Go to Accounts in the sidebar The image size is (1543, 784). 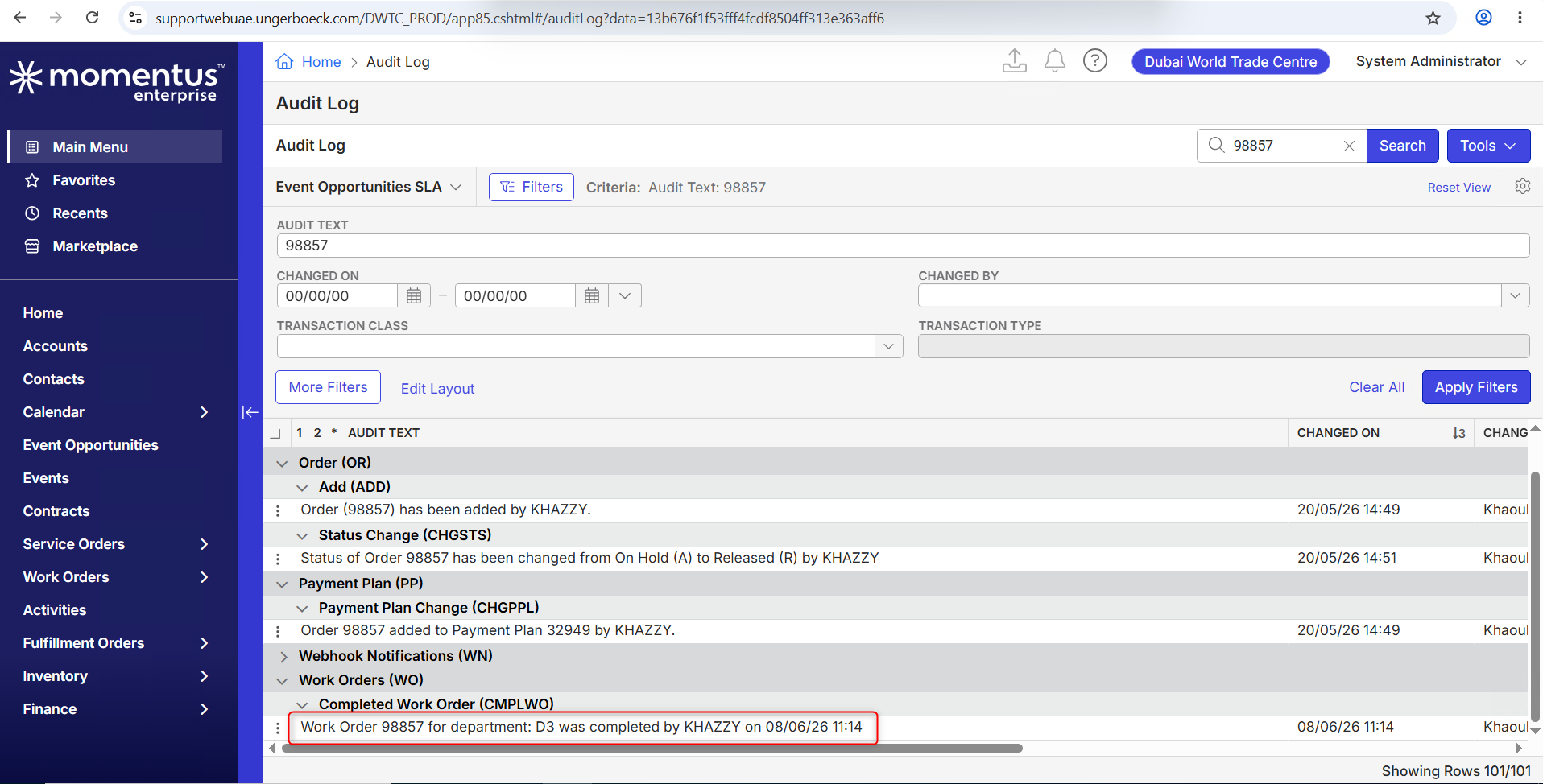click(56, 346)
